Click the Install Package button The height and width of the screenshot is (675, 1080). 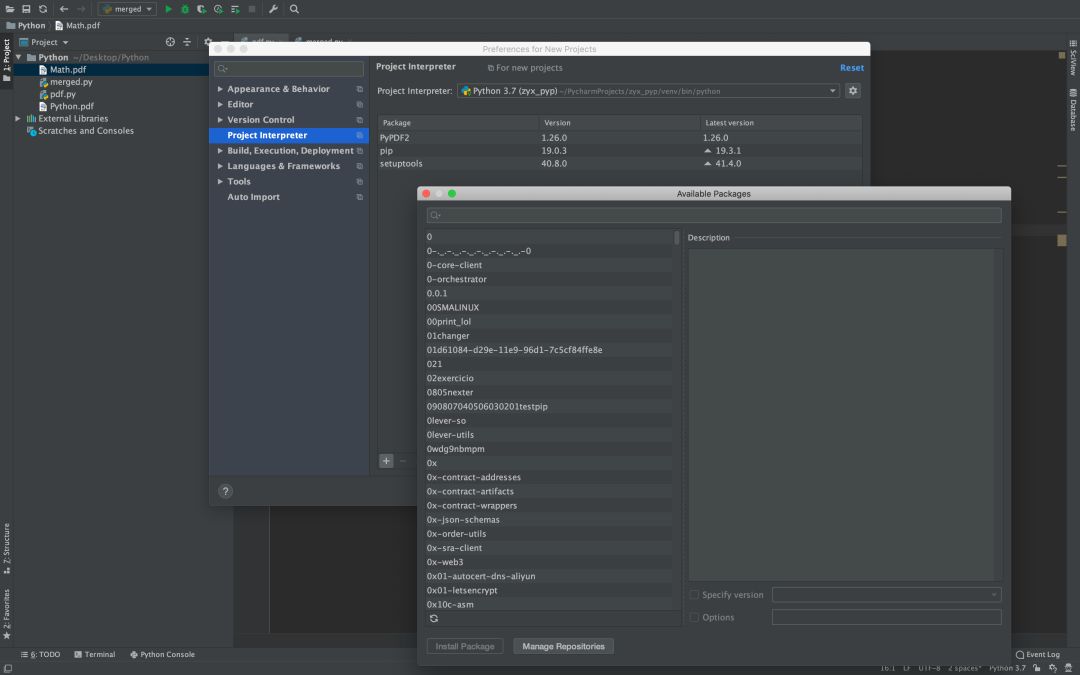[x=465, y=646]
